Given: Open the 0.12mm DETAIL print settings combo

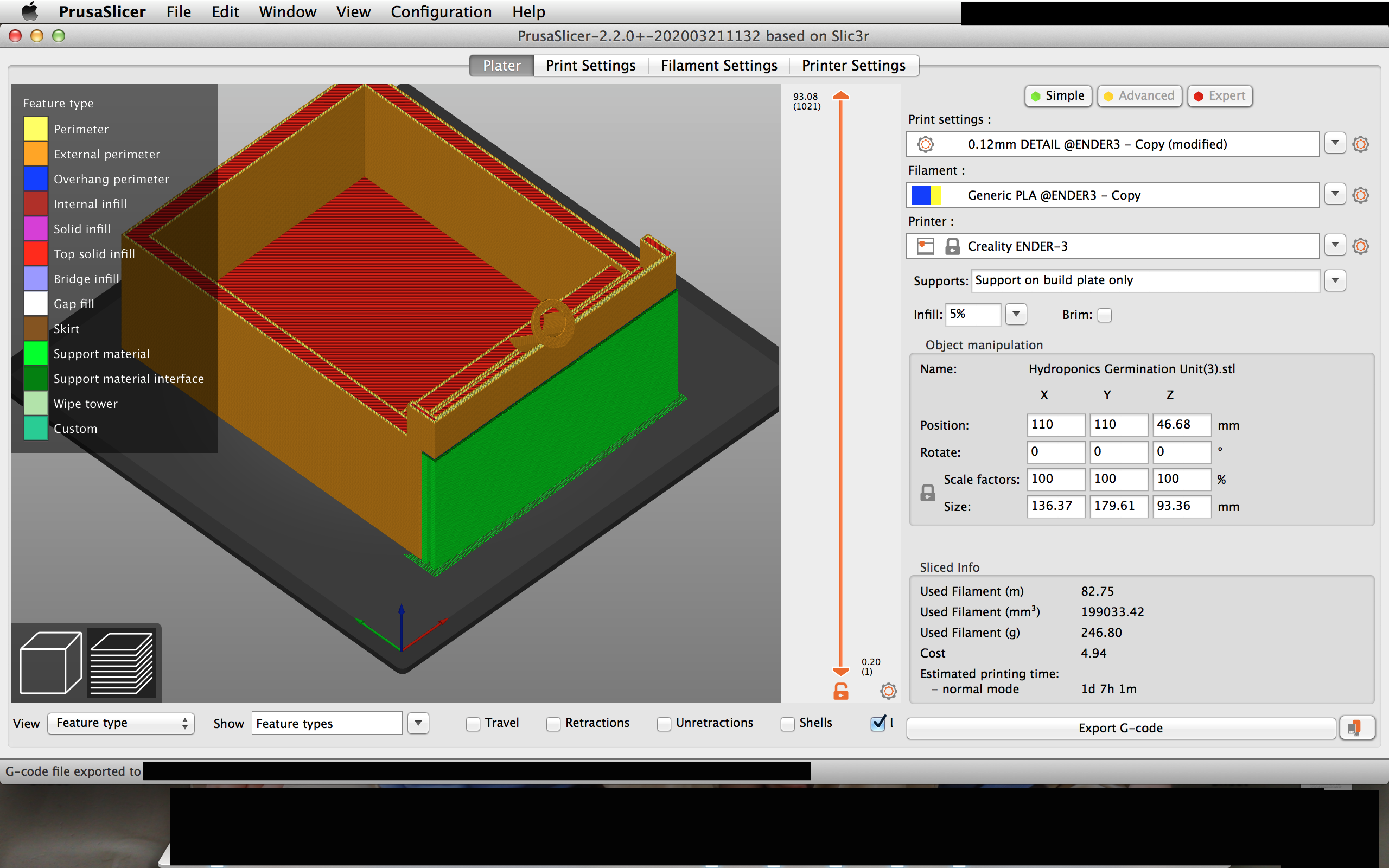Looking at the screenshot, I should tap(1112, 144).
